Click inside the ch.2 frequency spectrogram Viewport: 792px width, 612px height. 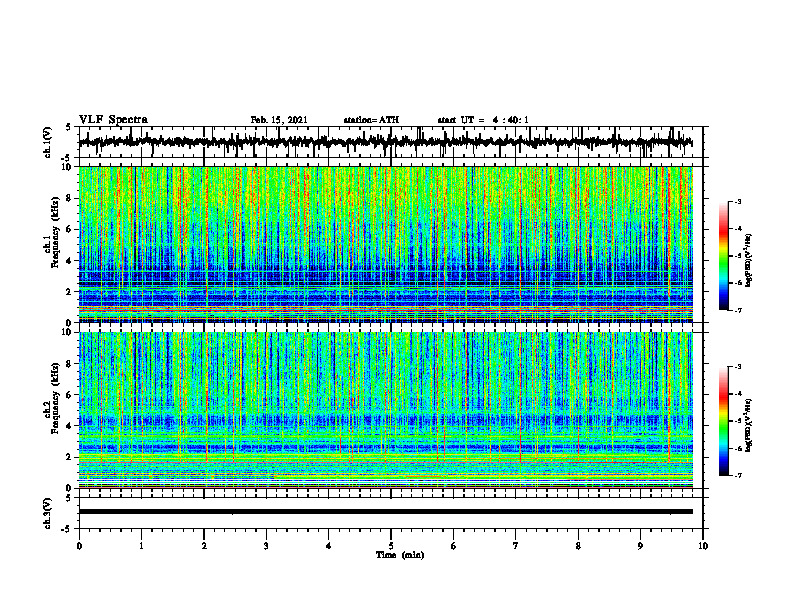click(x=385, y=410)
